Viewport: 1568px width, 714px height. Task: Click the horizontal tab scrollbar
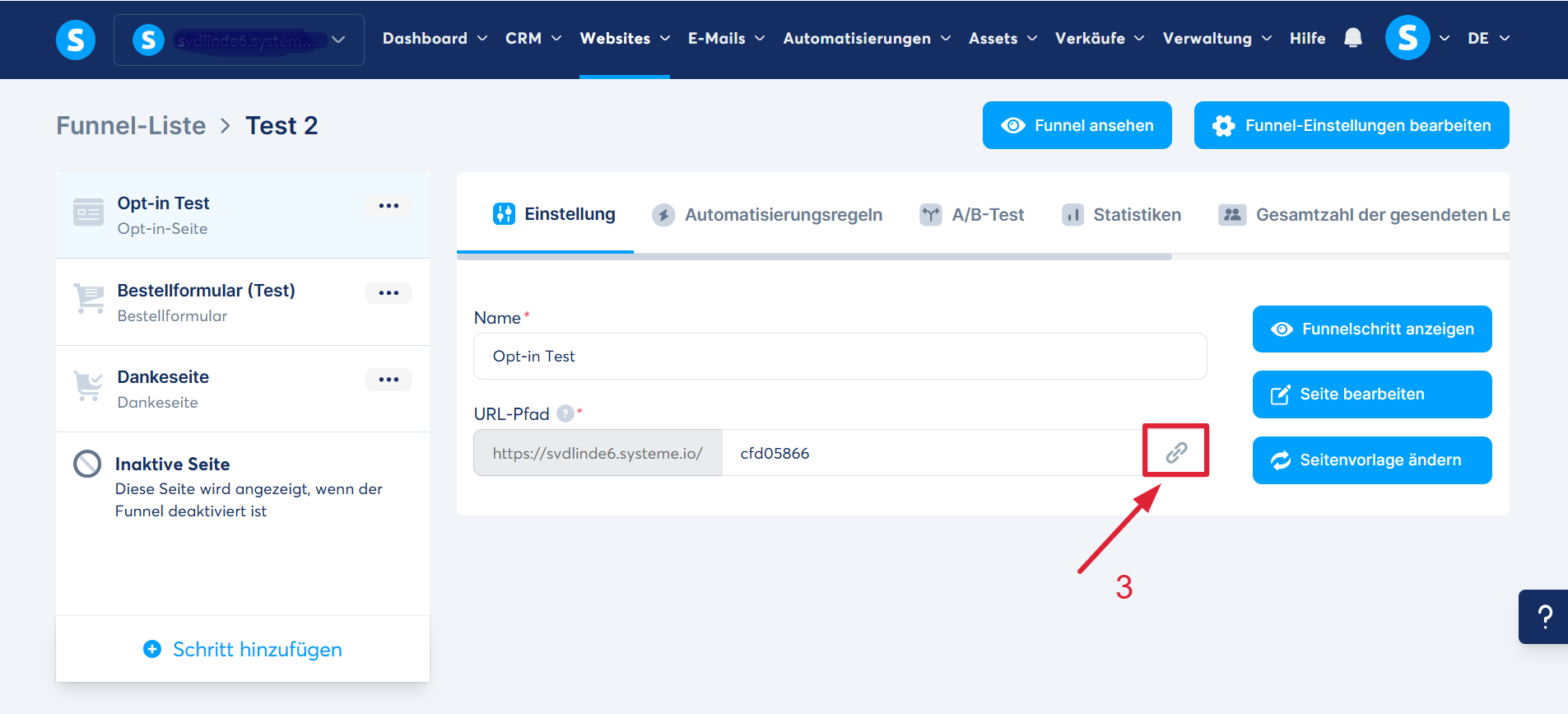pos(814,257)
